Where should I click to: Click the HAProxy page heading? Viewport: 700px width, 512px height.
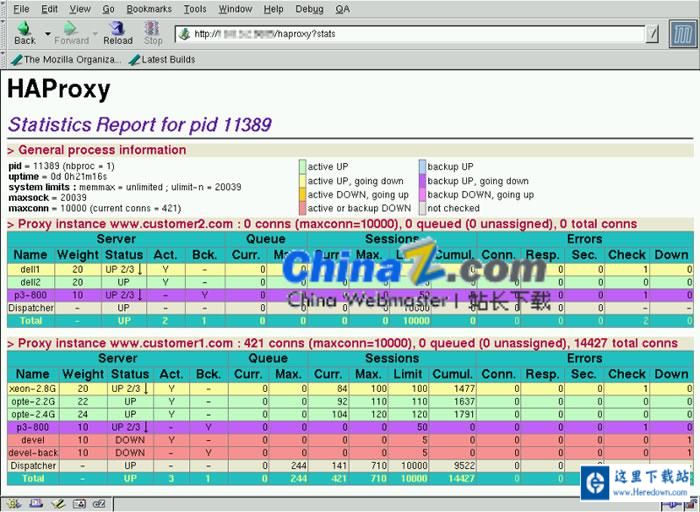(x=59, y=89)
